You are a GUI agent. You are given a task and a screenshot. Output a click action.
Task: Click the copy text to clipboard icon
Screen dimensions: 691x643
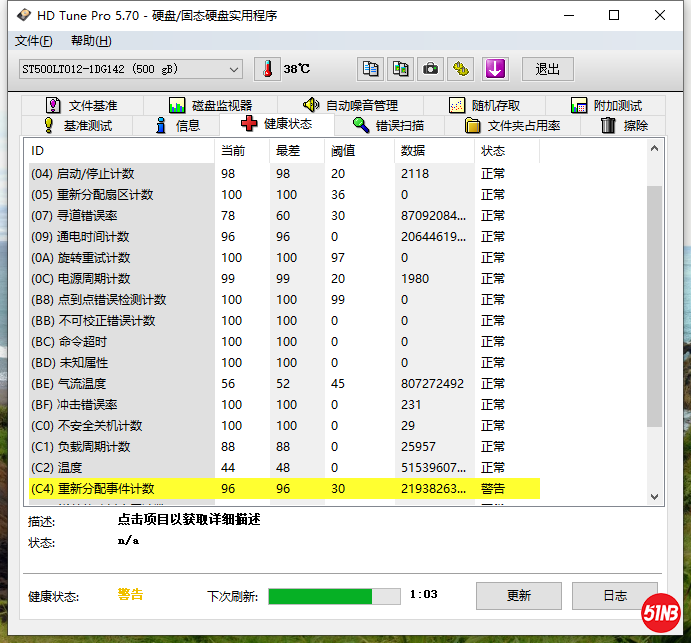pos(371,69)
